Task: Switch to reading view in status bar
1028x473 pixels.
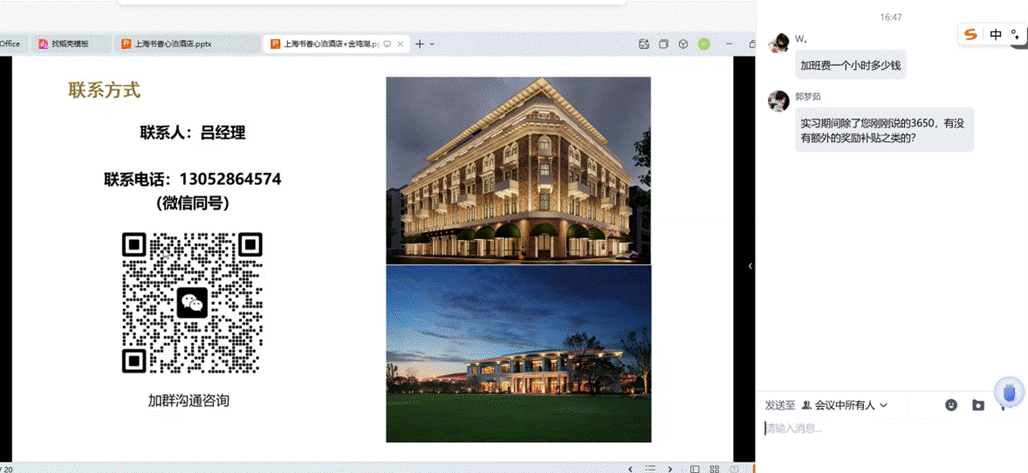Action: tap(734, 467)
